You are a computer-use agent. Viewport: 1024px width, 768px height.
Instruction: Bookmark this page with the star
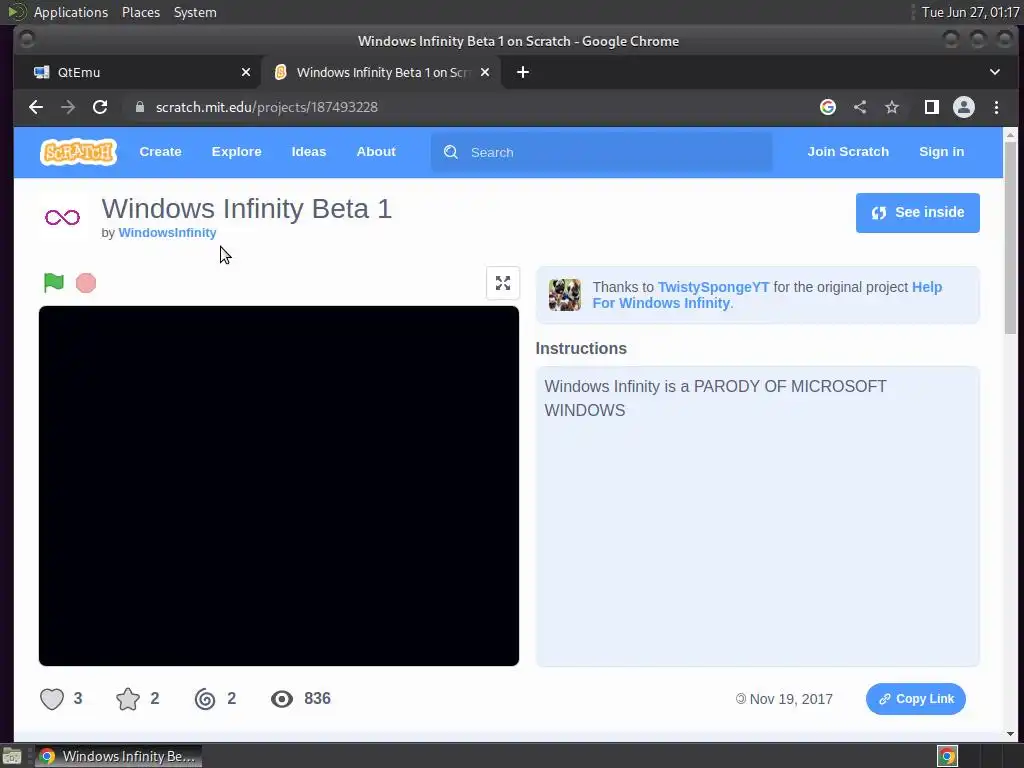point(892,107)
